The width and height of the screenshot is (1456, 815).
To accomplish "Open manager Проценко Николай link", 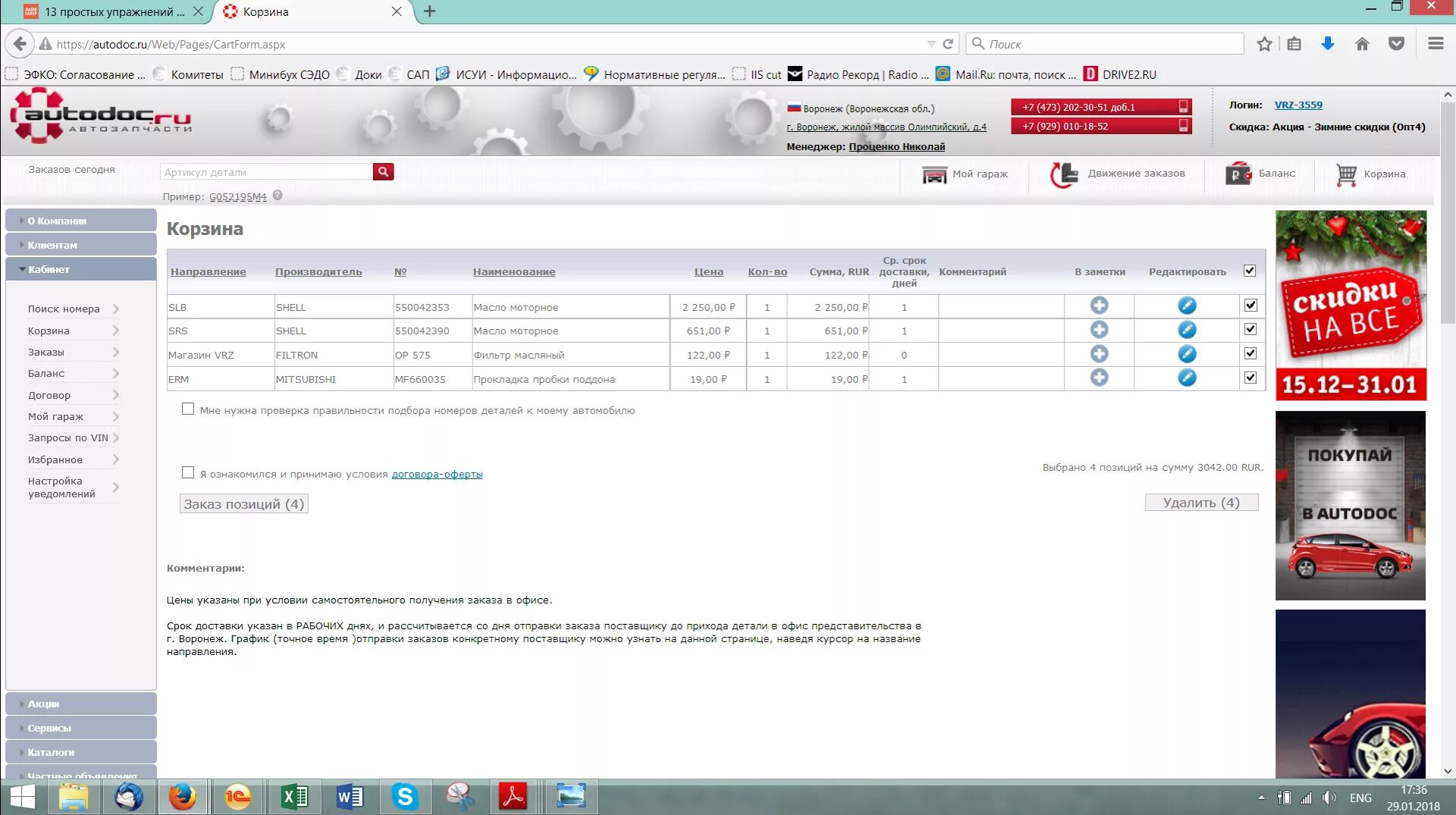I will pos(897,146).
